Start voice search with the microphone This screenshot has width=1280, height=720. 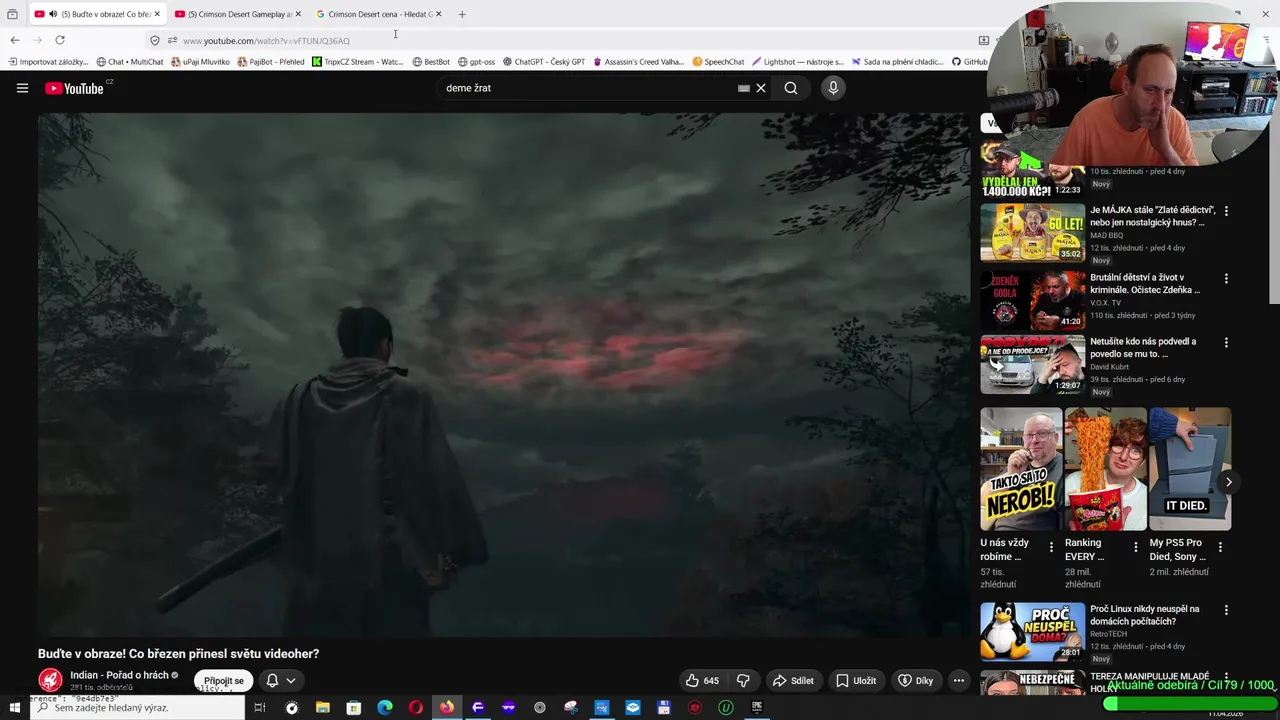click(833, 88)
